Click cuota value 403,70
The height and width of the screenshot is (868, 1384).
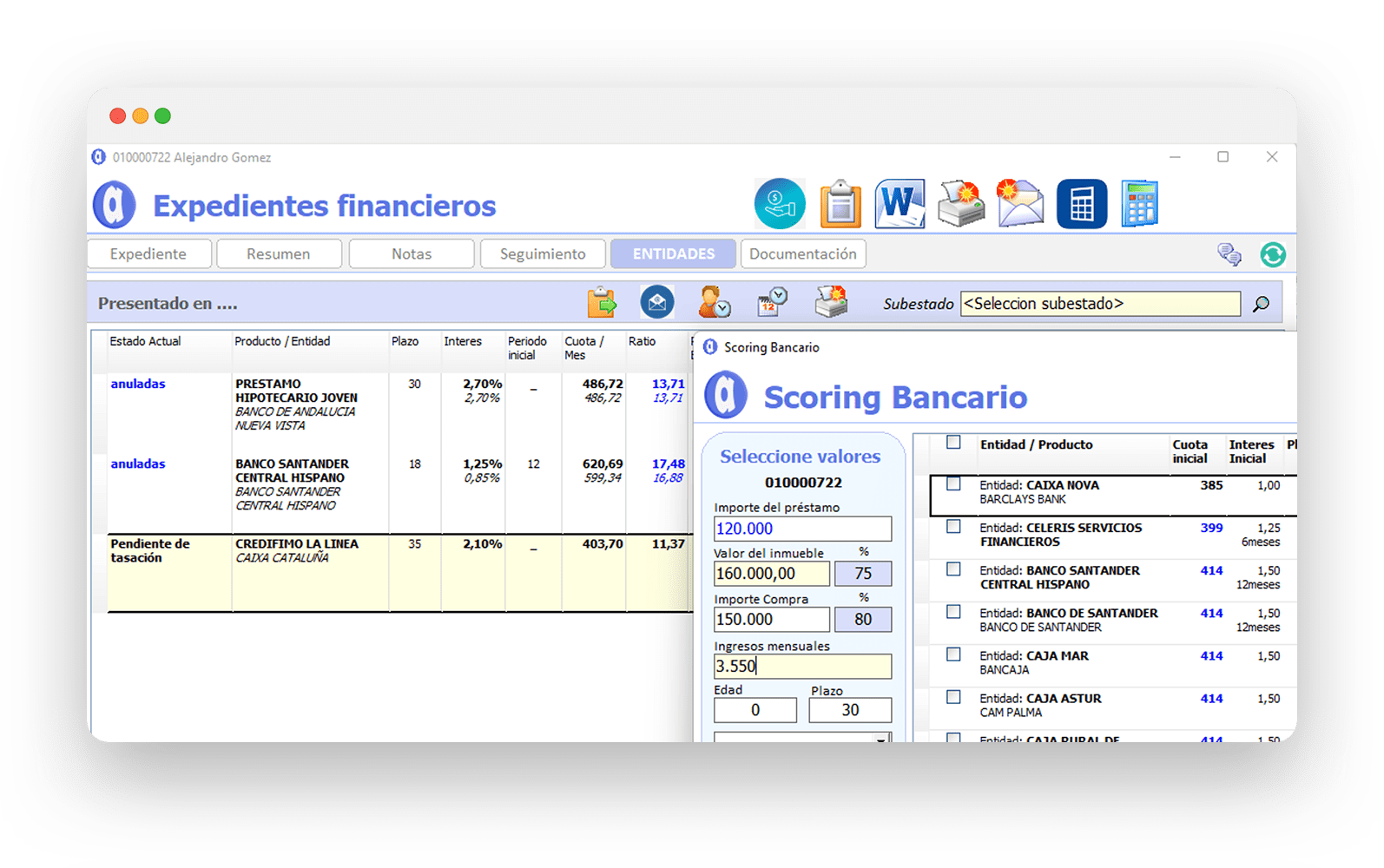tap(603, 543)
